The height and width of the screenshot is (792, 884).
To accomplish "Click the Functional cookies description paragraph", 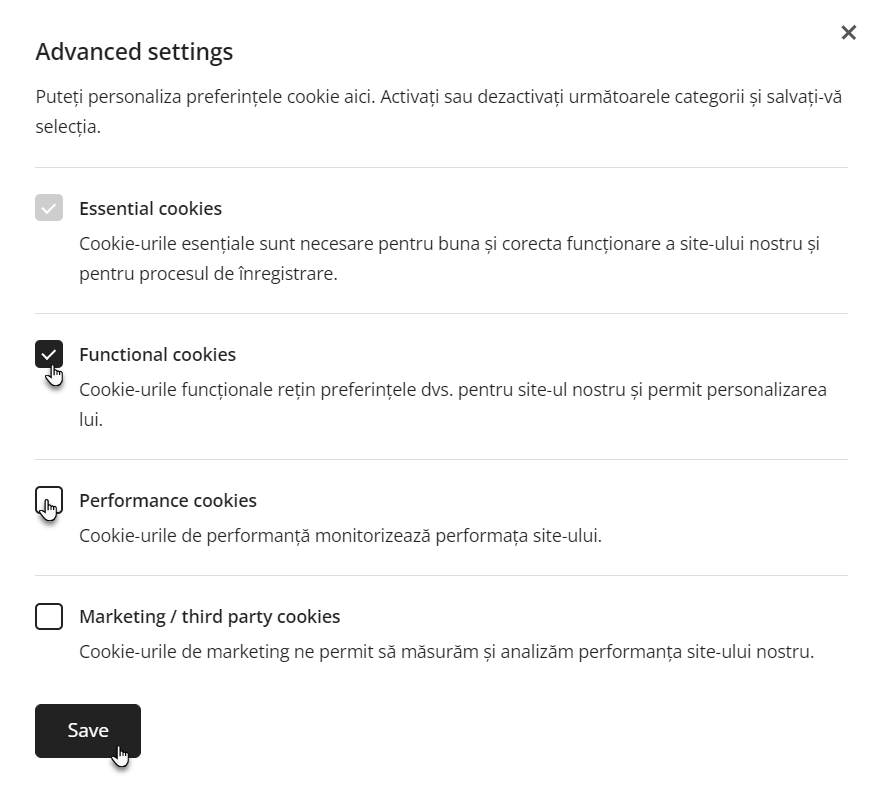I will [453, 405].
